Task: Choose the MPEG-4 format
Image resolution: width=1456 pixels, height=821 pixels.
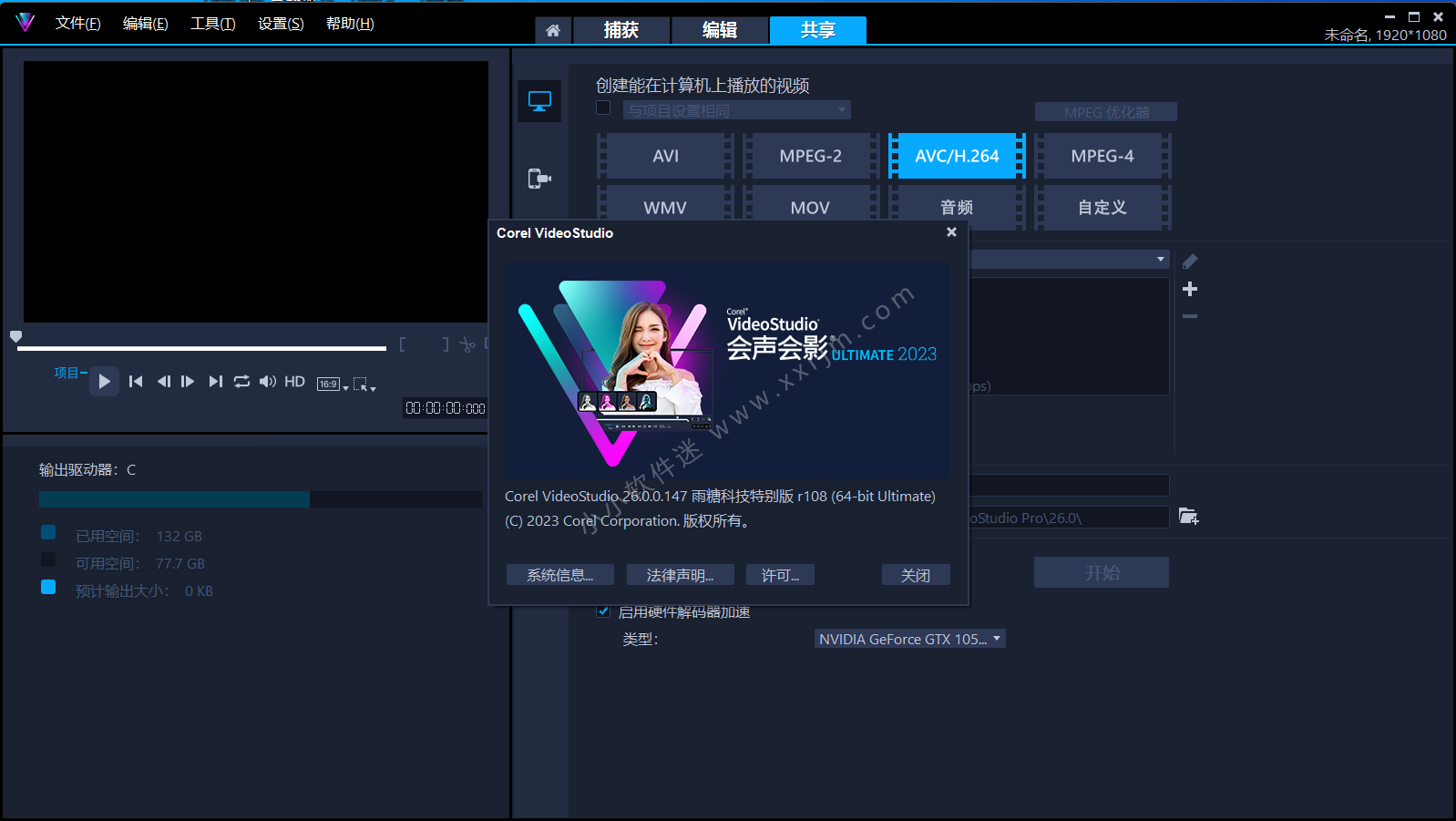Action: (x=1102, y=156)
